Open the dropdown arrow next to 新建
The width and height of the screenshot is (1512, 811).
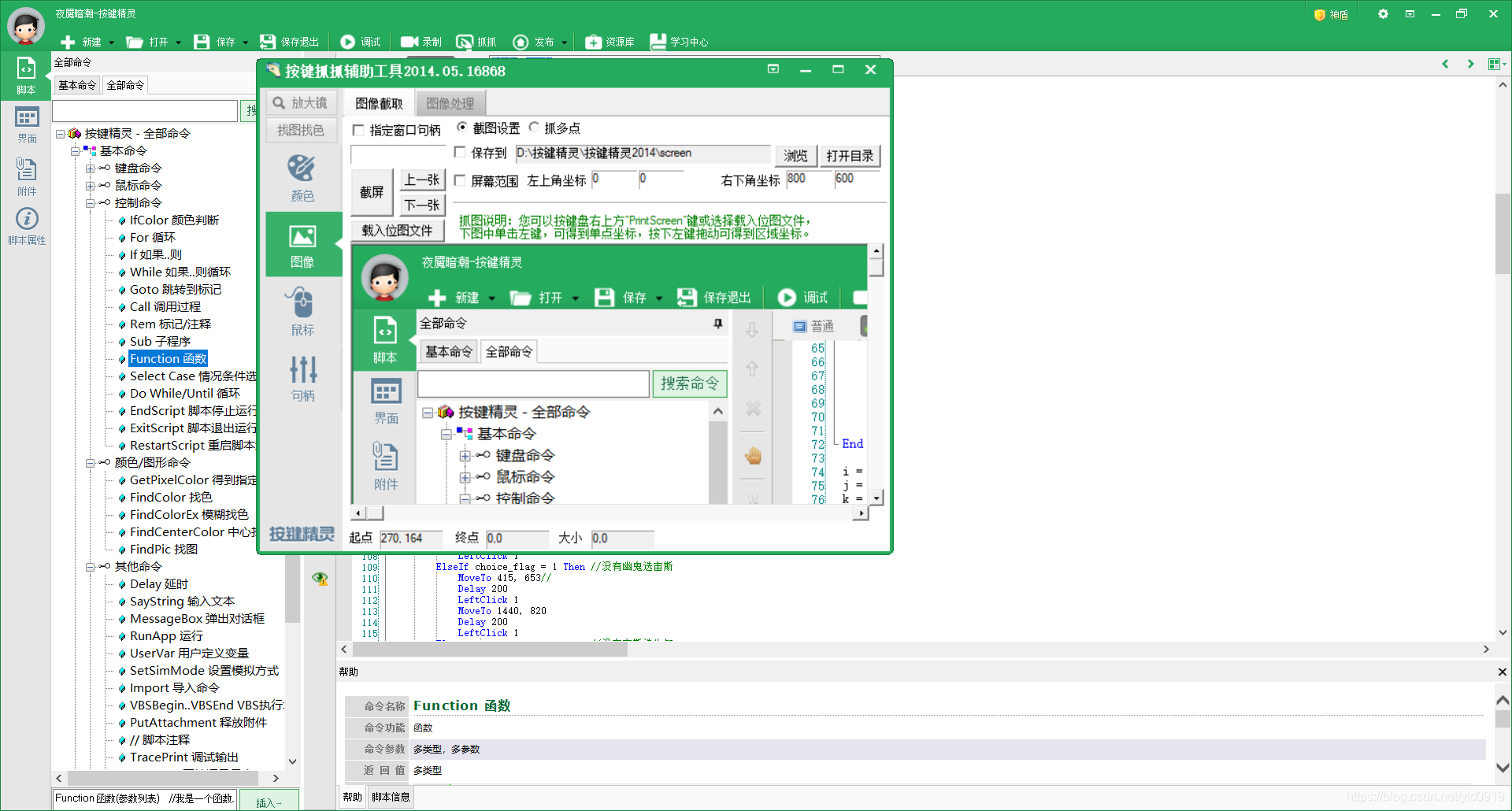(111, 43)
